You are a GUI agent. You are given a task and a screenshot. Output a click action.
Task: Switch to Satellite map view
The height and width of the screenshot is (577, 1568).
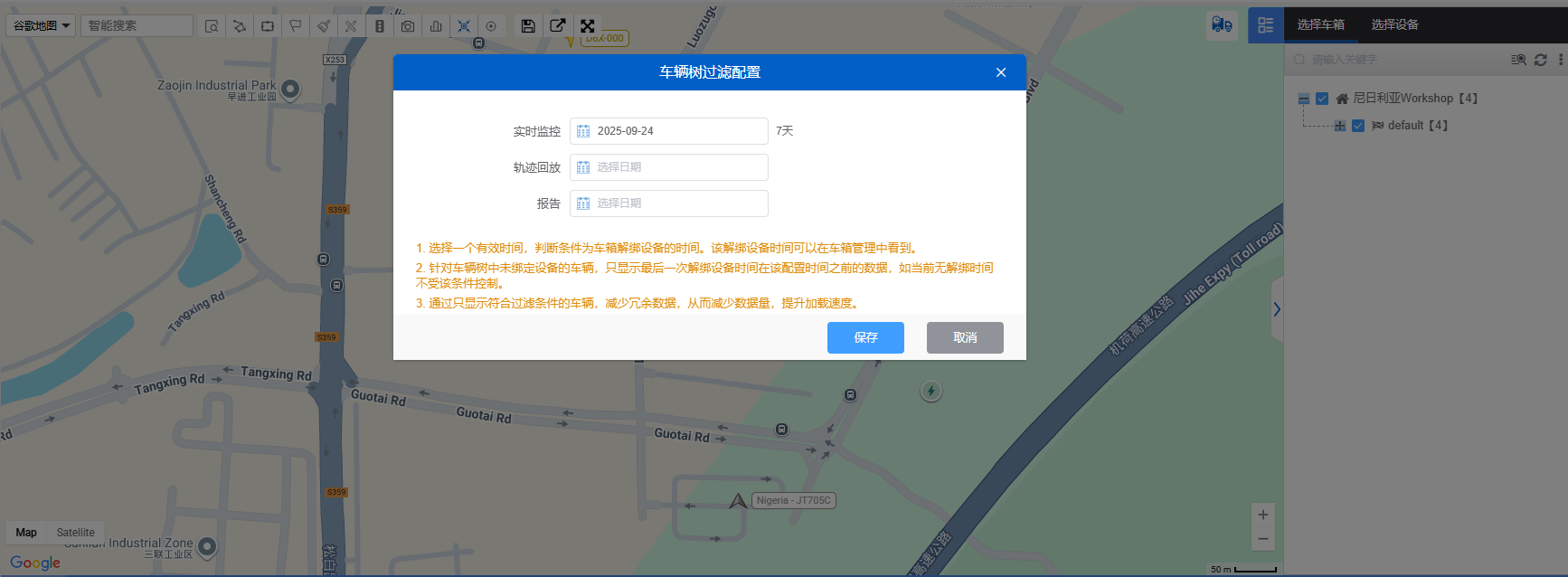[75, 533]
